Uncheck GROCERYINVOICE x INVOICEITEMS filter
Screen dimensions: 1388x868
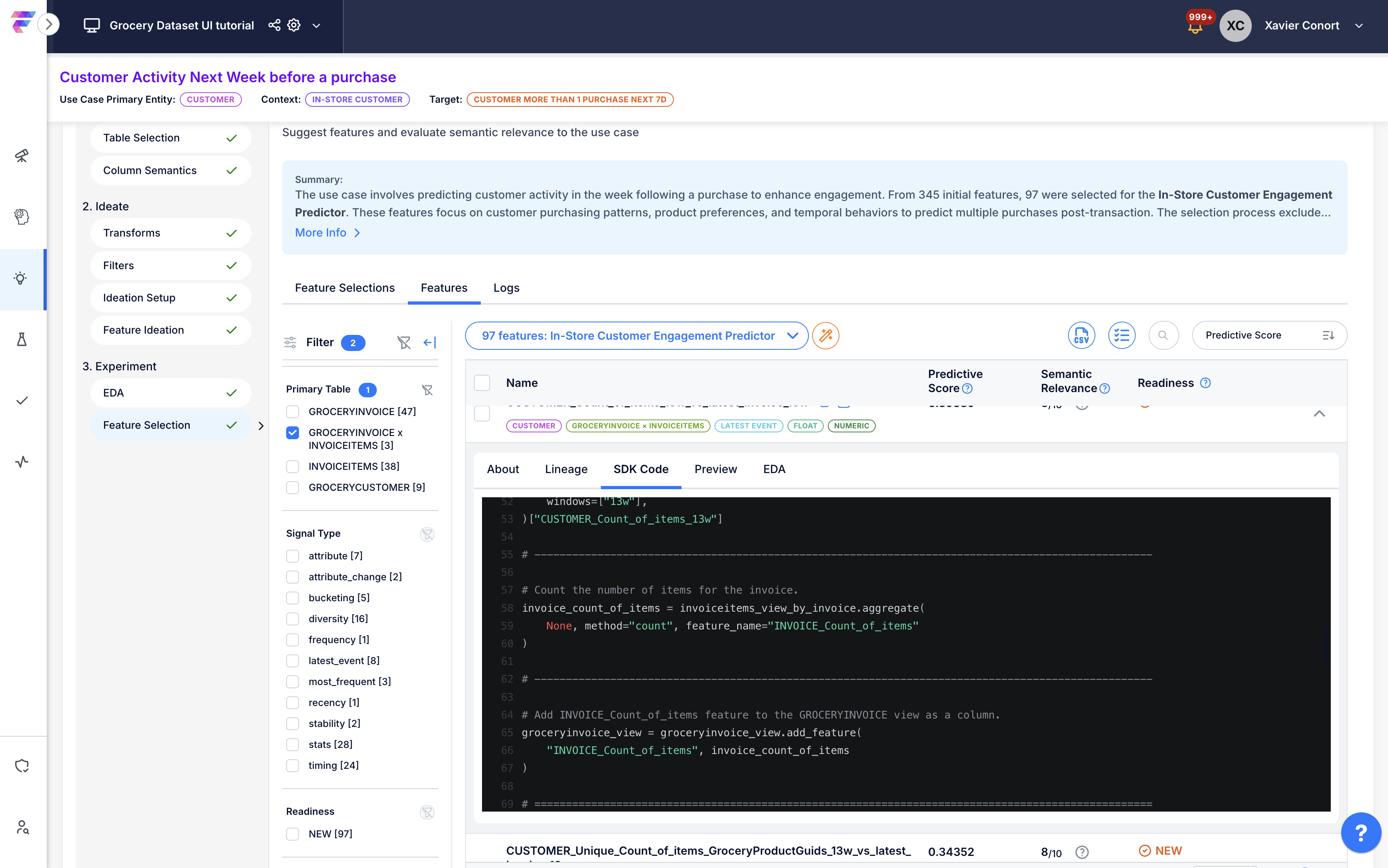[293, 432]
